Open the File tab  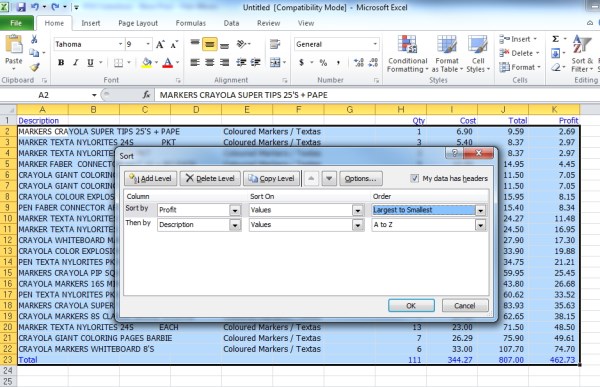16,23
